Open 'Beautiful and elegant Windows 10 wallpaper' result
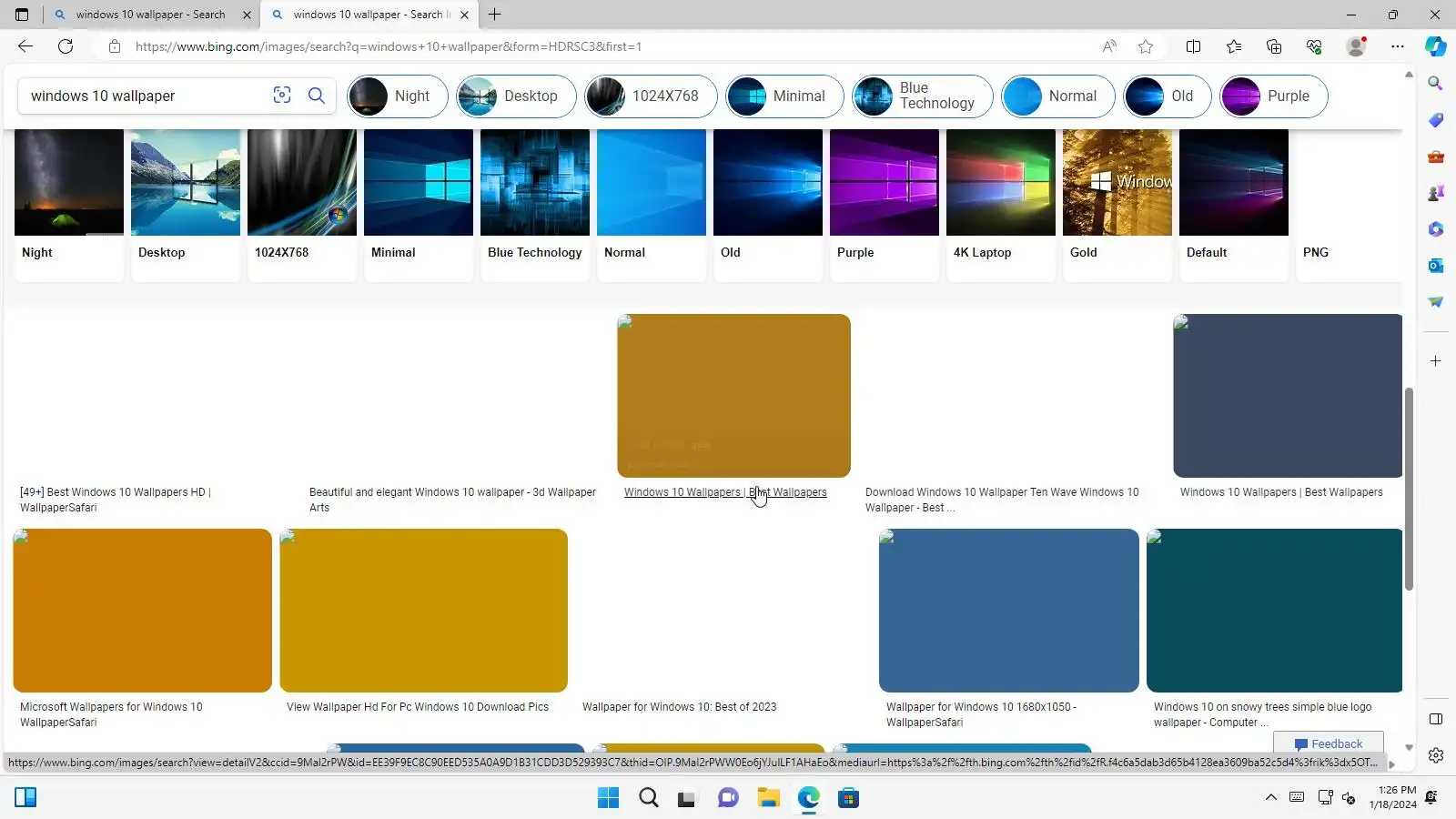This screenshot has height=819, width=1456. [x=452, y=500]
